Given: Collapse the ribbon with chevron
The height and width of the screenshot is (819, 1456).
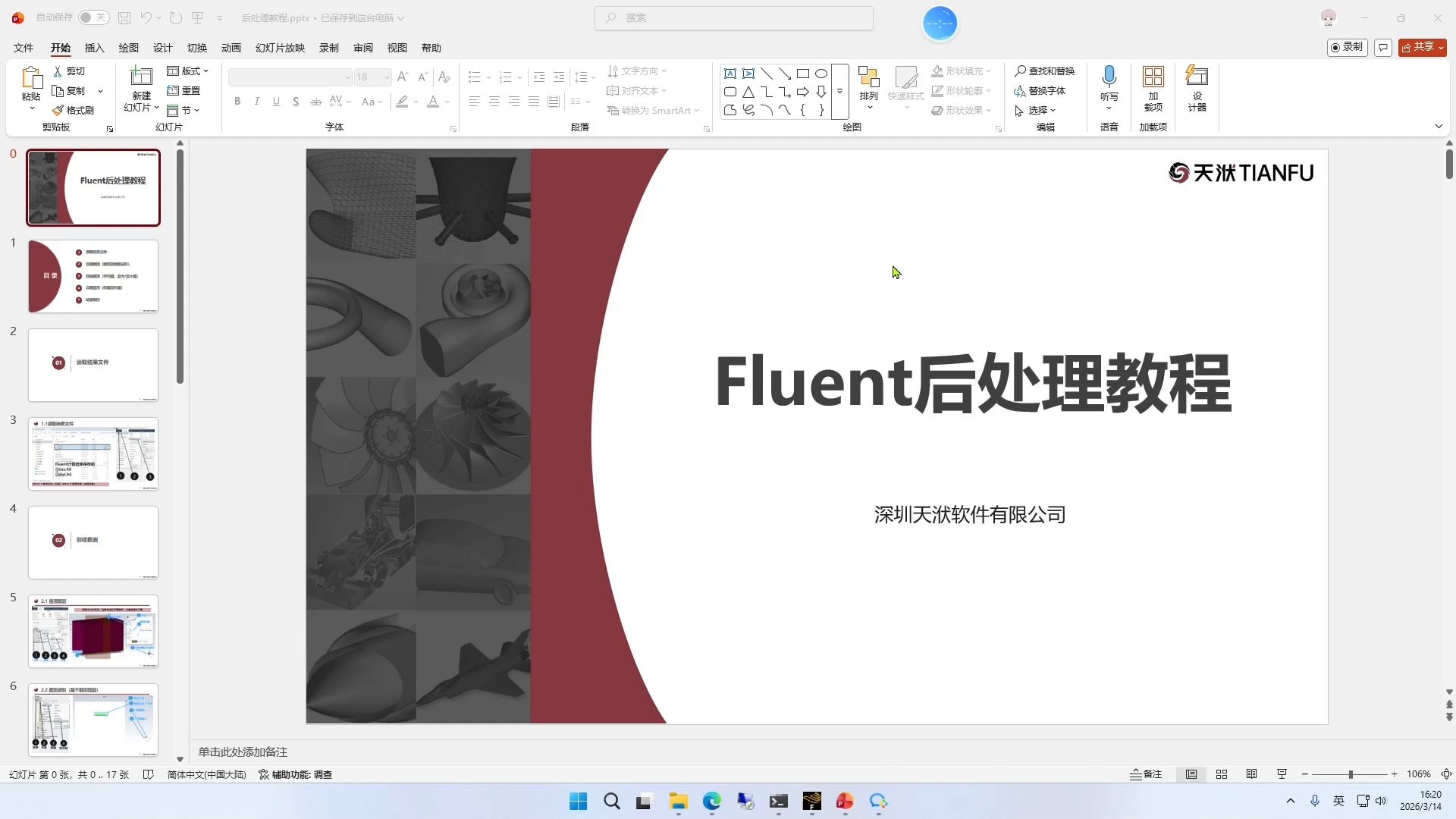Looking at the screenshot, I should [1439, 127].
